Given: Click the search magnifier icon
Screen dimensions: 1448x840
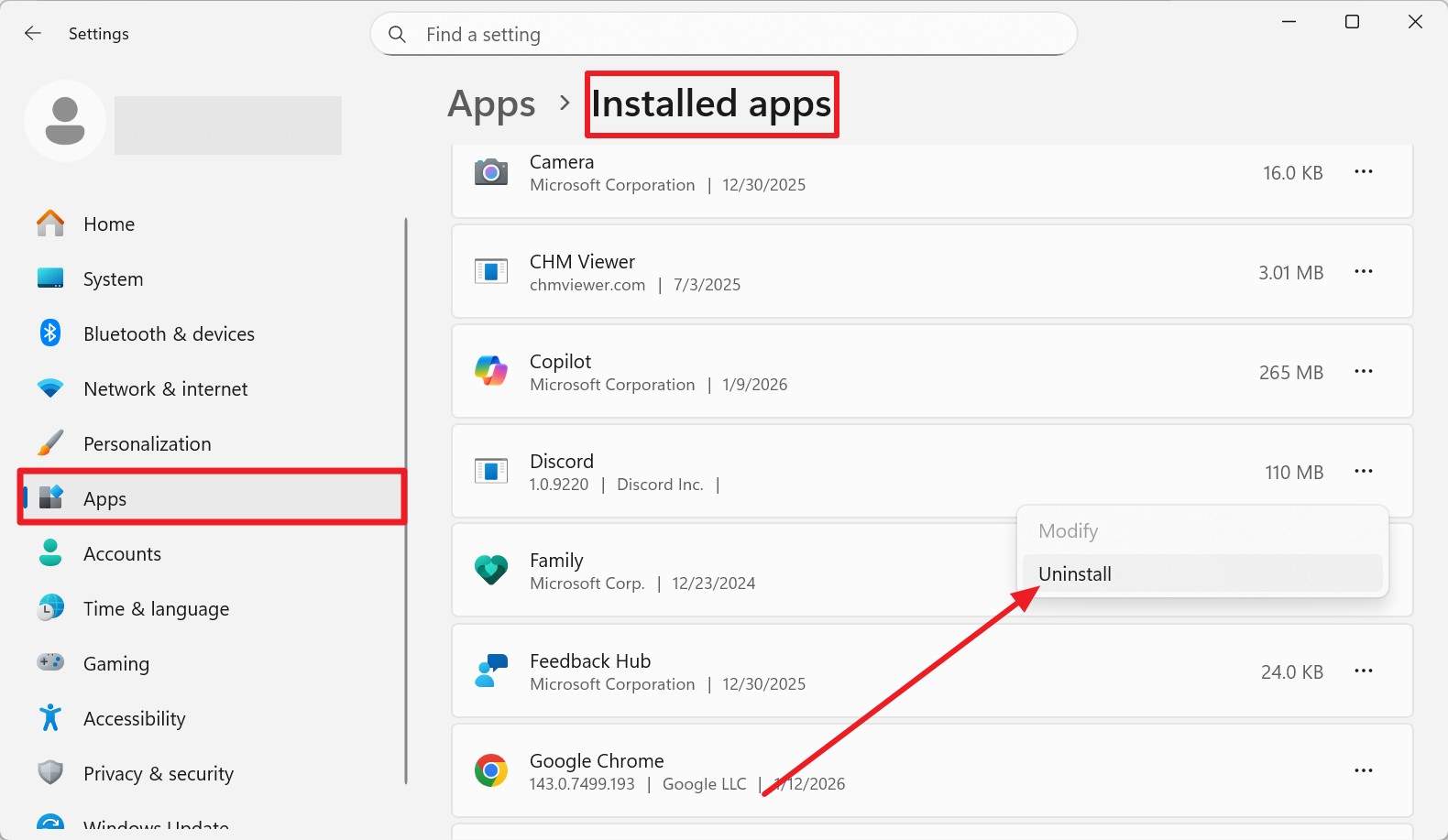Looking at the screenshot, I should (397, 34).
